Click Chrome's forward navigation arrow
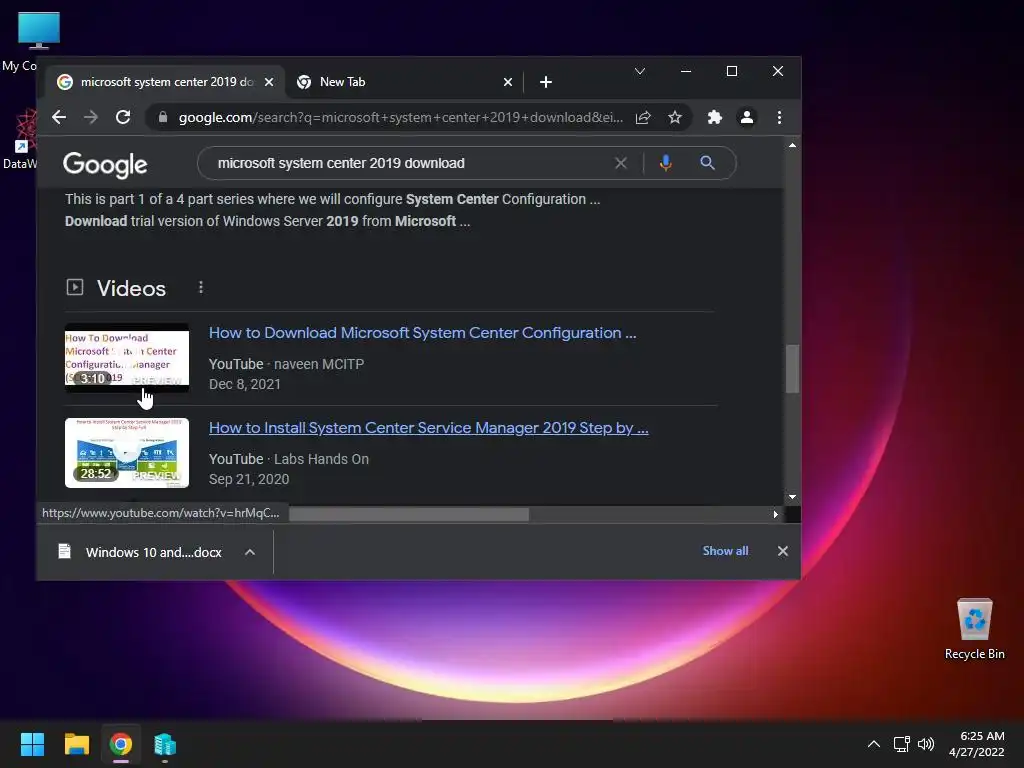 pos(91,118)
